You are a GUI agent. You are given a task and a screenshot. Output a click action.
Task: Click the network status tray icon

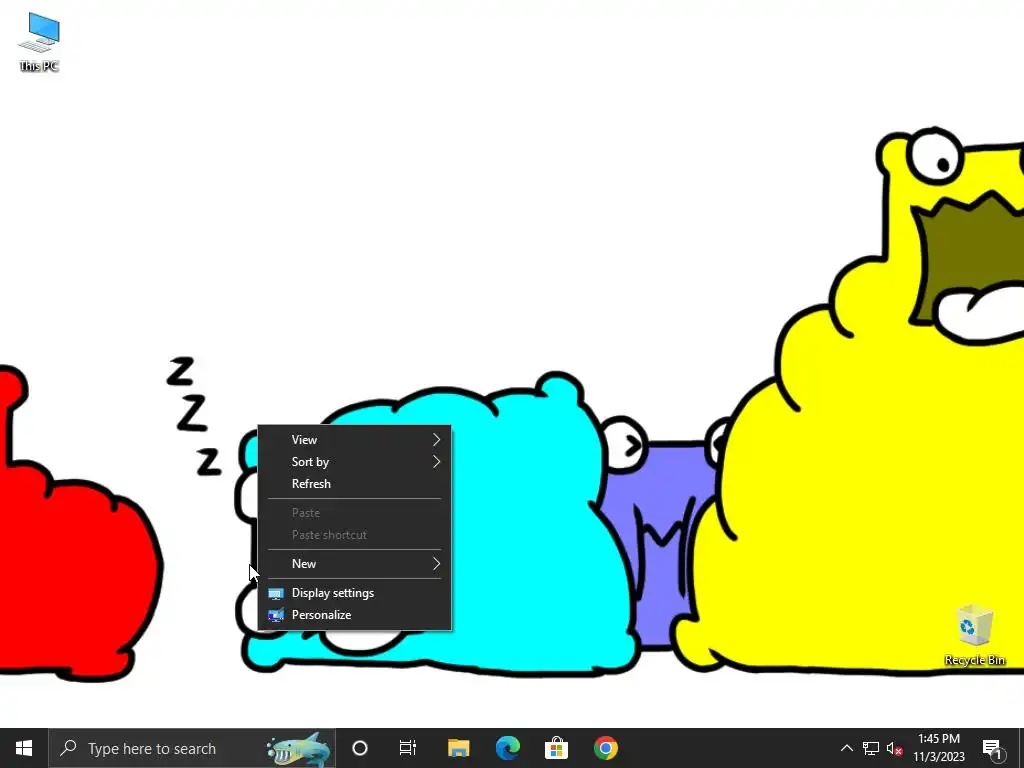tap(871, 748)
